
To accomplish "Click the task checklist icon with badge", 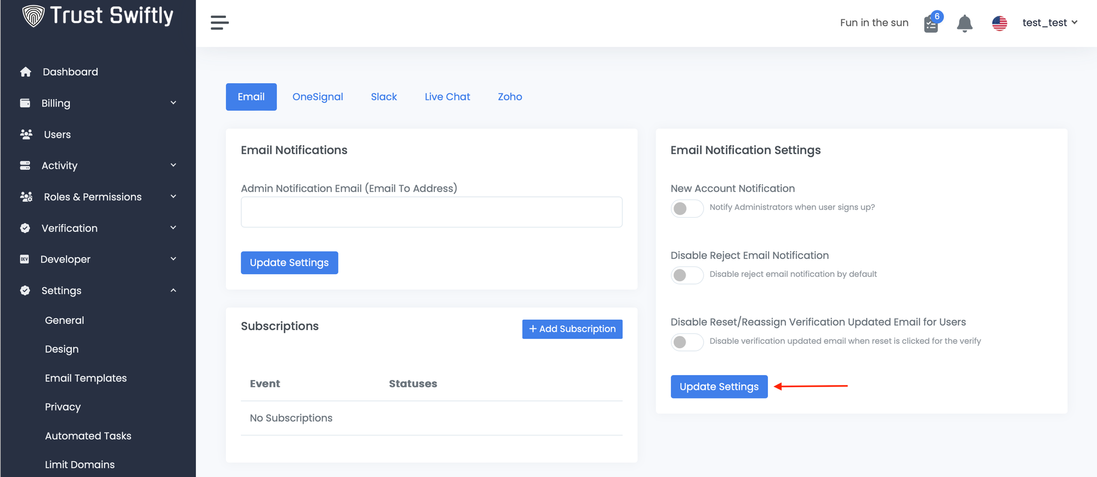I will (x=931, y=23).
